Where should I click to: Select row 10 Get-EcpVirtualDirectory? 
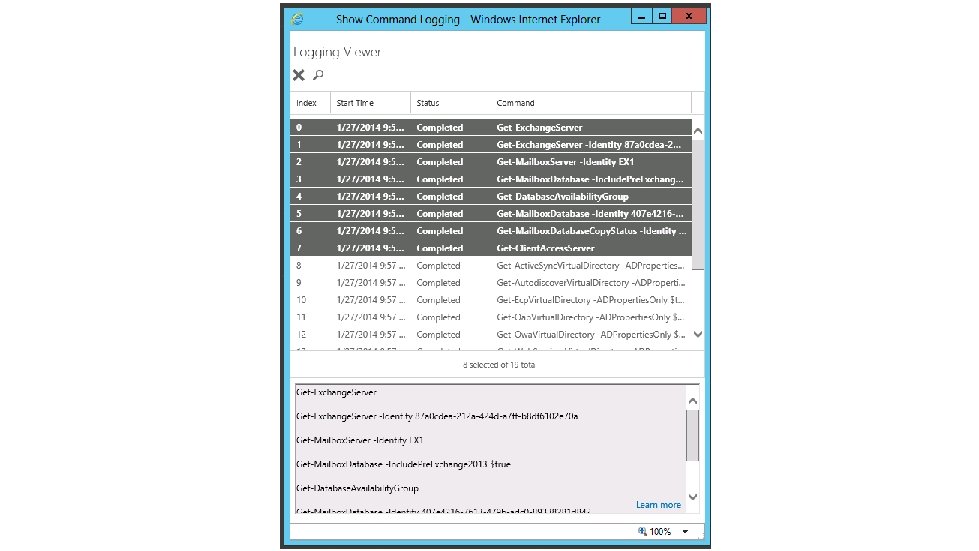pos(491,300)
